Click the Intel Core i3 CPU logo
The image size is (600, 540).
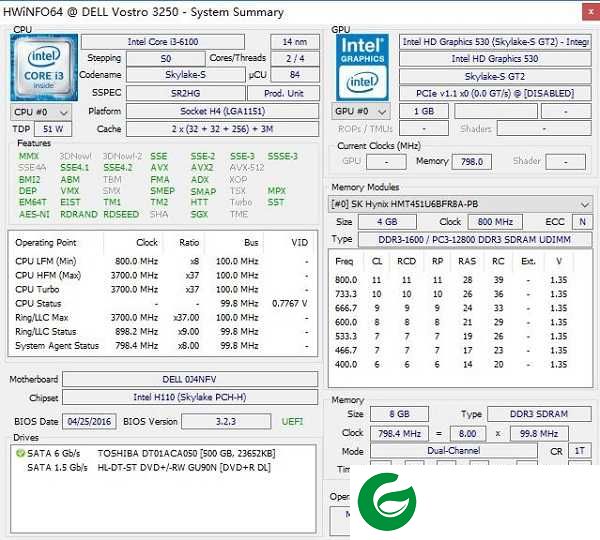44,68
